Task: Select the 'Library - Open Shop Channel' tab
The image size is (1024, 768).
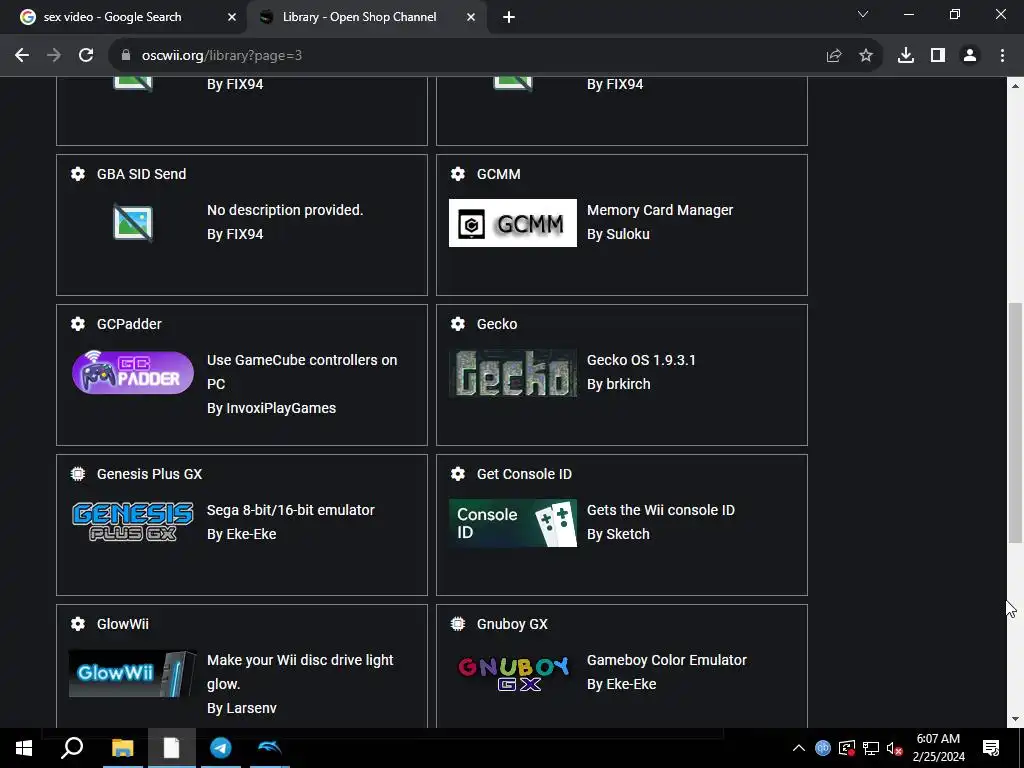Action: coord(358,17)
